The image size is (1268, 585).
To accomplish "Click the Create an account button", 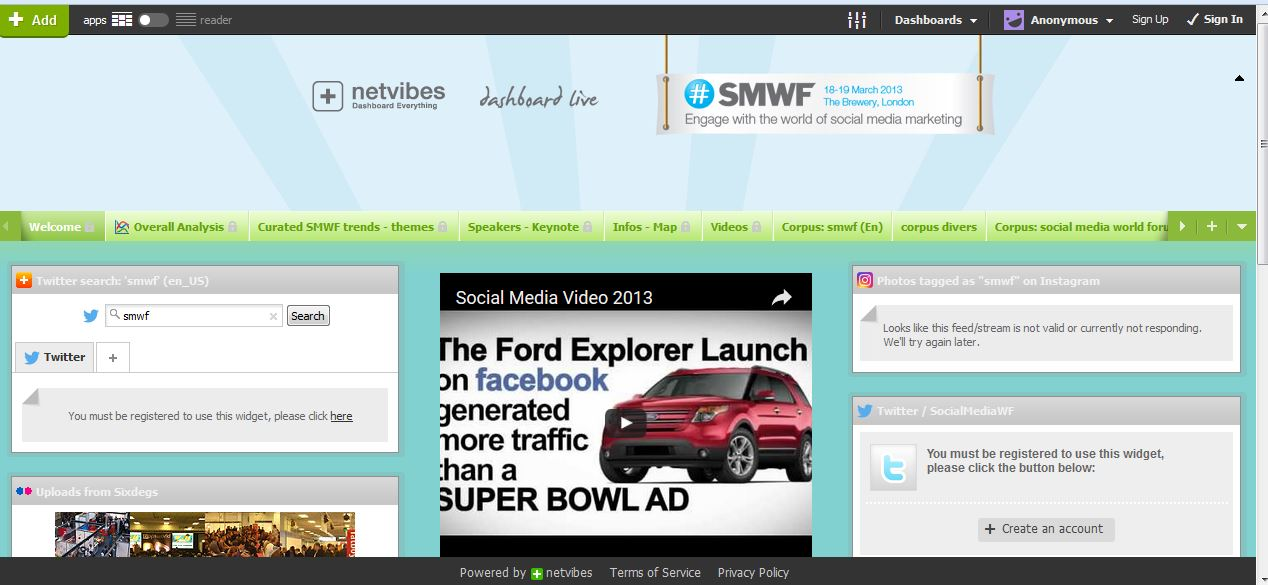I will click(x=1046, y=529).
